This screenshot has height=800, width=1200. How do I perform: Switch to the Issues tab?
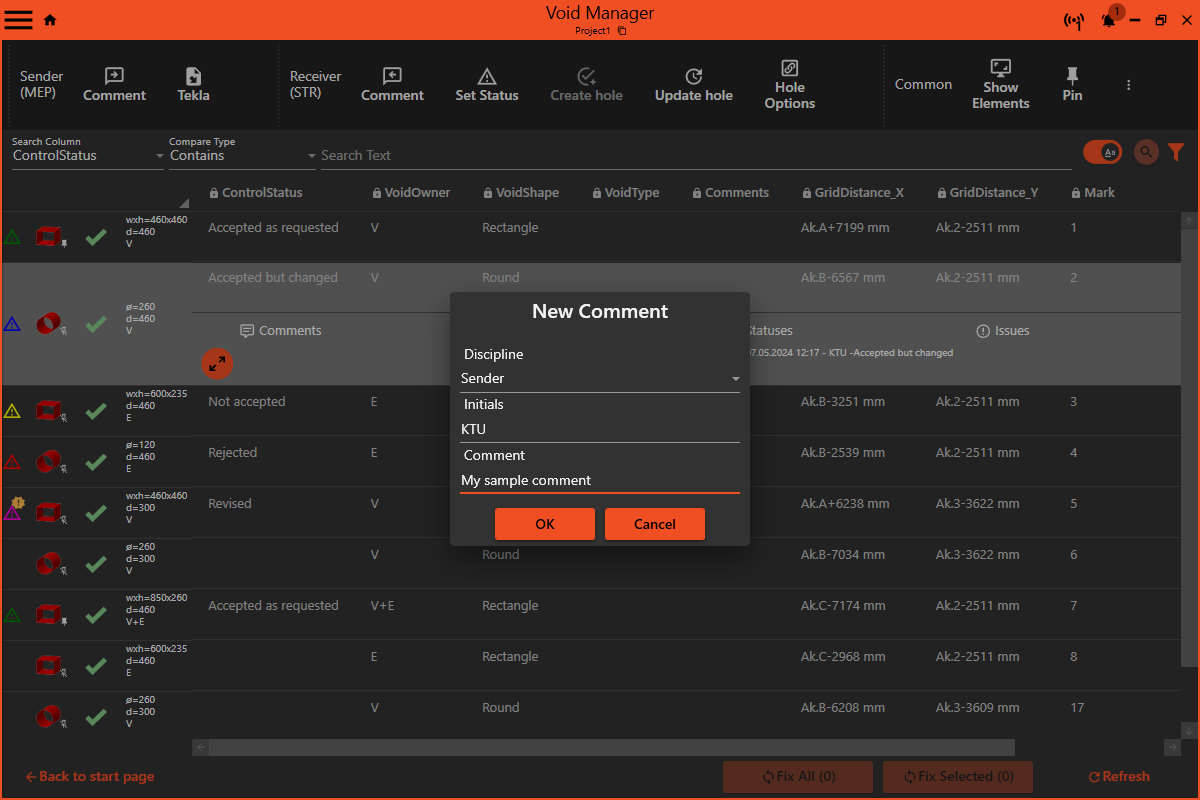click(x=1003, y=330)
